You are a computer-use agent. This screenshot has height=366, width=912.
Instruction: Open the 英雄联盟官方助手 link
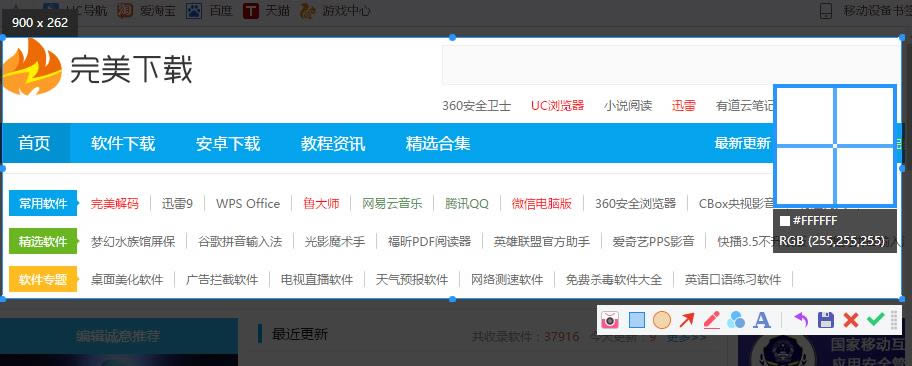coord(542,241)
